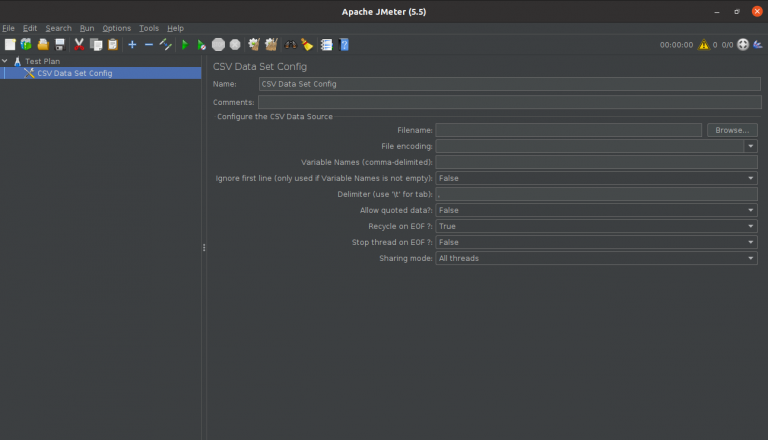Click the Open file folder icon
The width and height of the screenshot is (768, 440).
point(43,45)
